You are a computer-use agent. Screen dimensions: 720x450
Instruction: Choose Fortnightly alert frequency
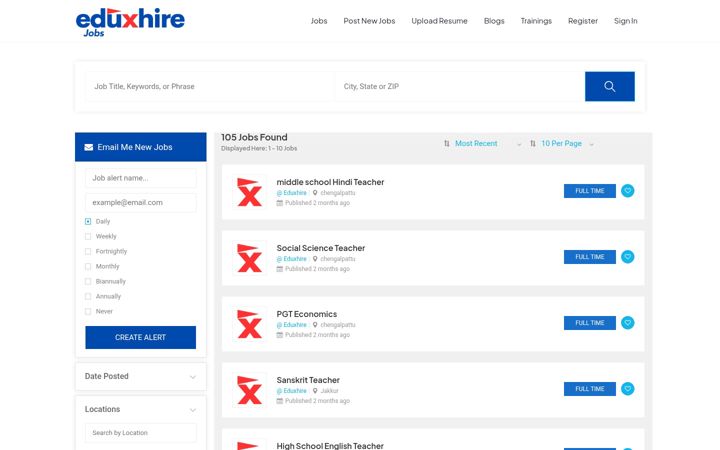[88, 252]
